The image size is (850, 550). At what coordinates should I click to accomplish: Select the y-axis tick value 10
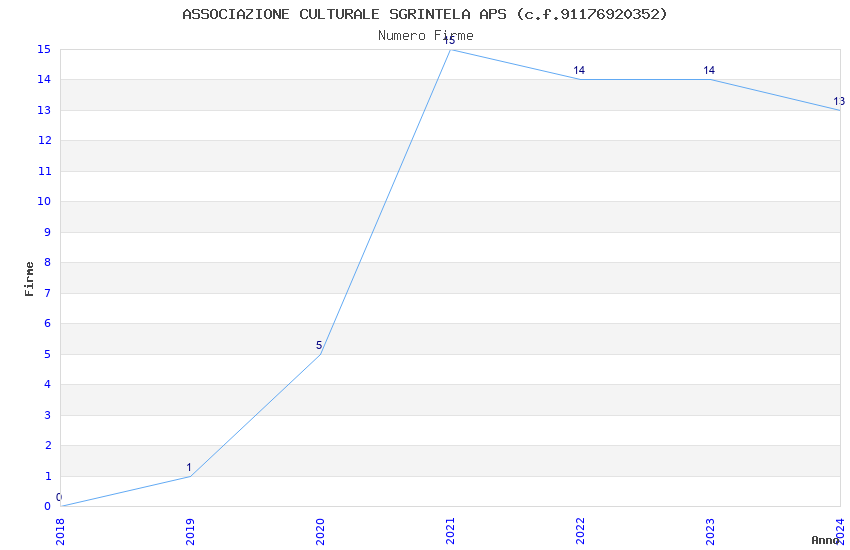point(44,202)
